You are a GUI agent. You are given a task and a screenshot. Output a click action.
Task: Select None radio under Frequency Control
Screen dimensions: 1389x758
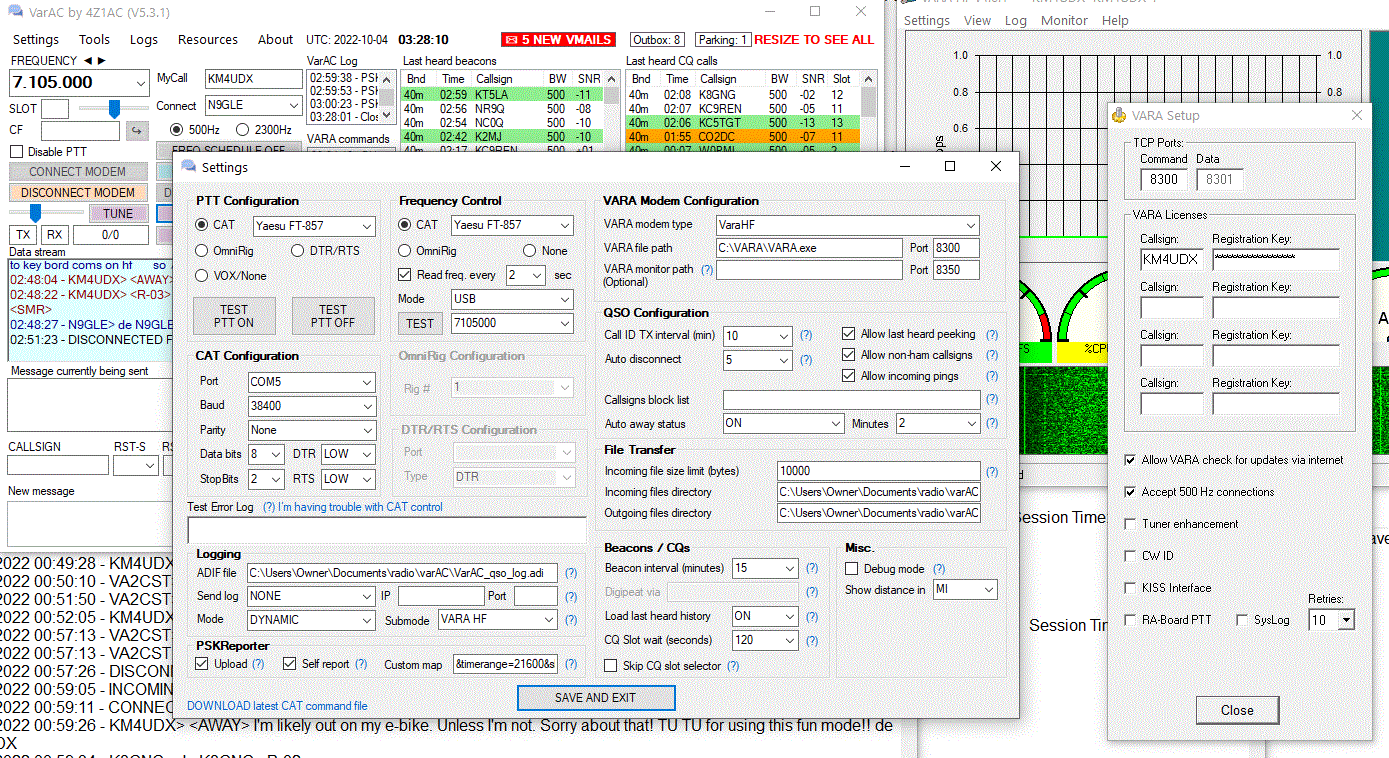[x=530, y=251]
